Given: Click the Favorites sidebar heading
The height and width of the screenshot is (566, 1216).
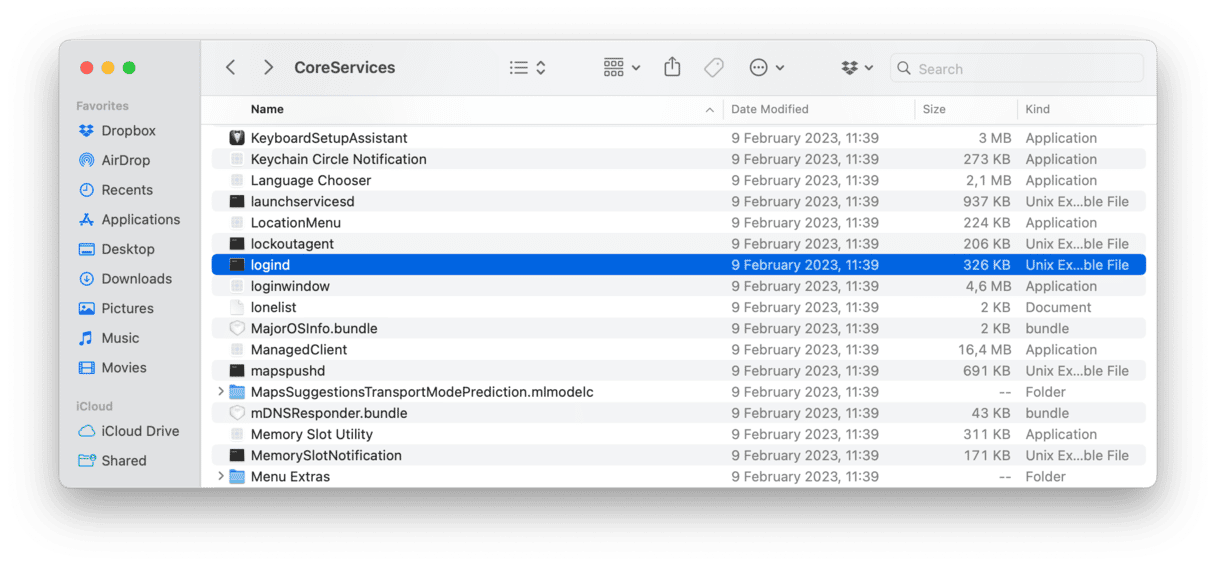Looking at the screenshot, I should [x=102, y=106].
